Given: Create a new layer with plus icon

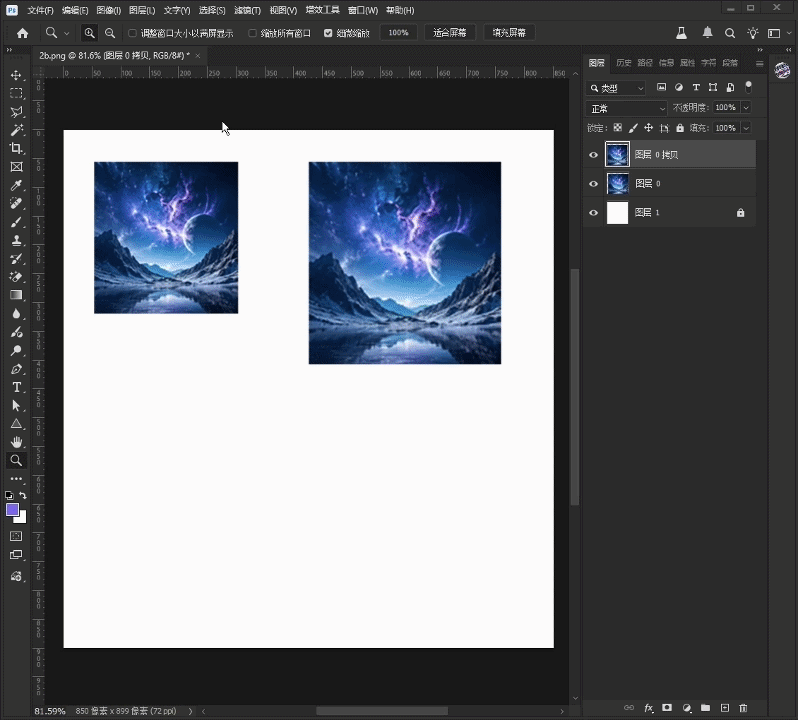Looking at the screenshot, I should click(x=725, y=708).
